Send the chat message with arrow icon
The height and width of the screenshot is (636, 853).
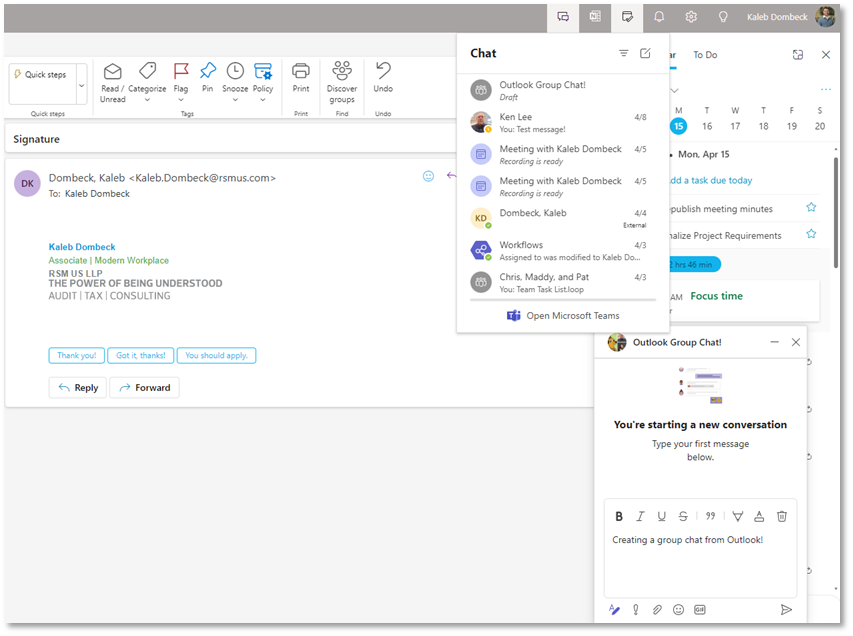click(x=786, y=609)
